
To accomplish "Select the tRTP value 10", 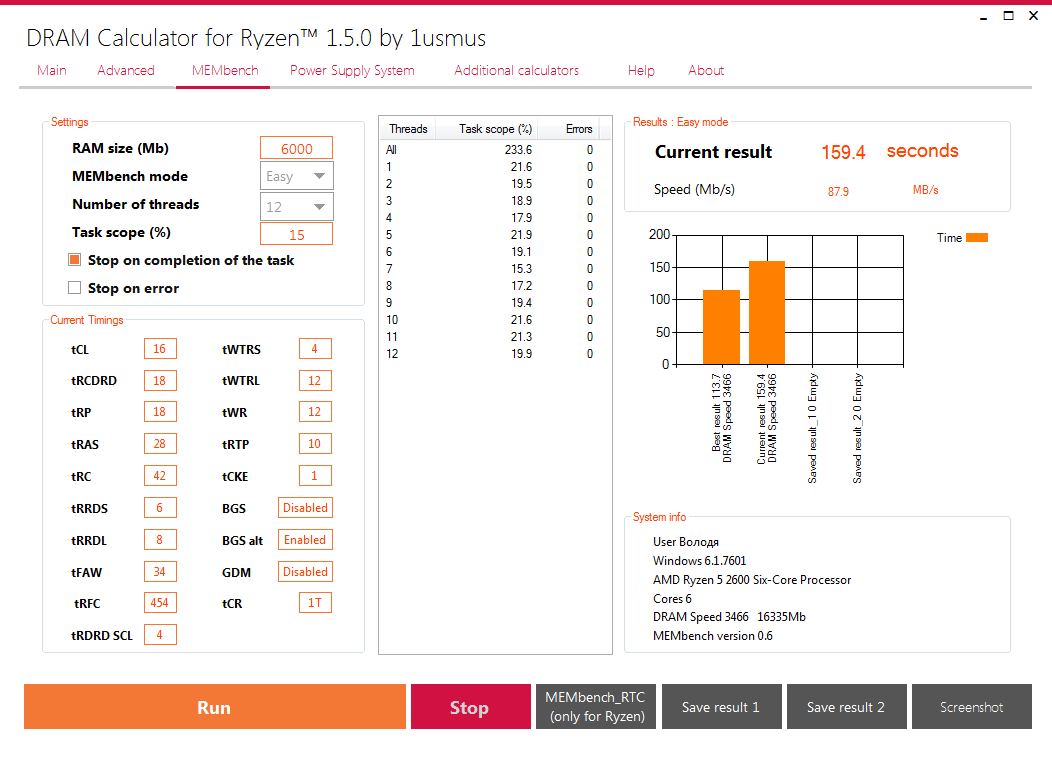I will point(315,444).
